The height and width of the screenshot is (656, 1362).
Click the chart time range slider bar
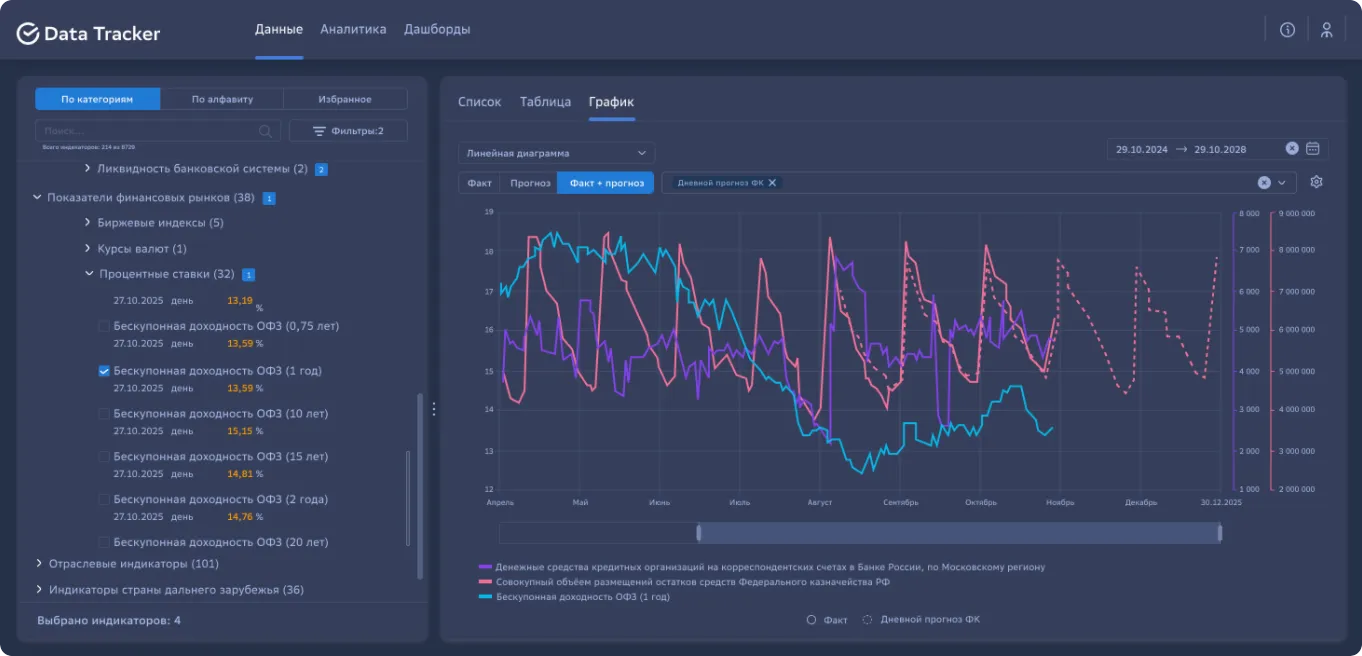959,533
